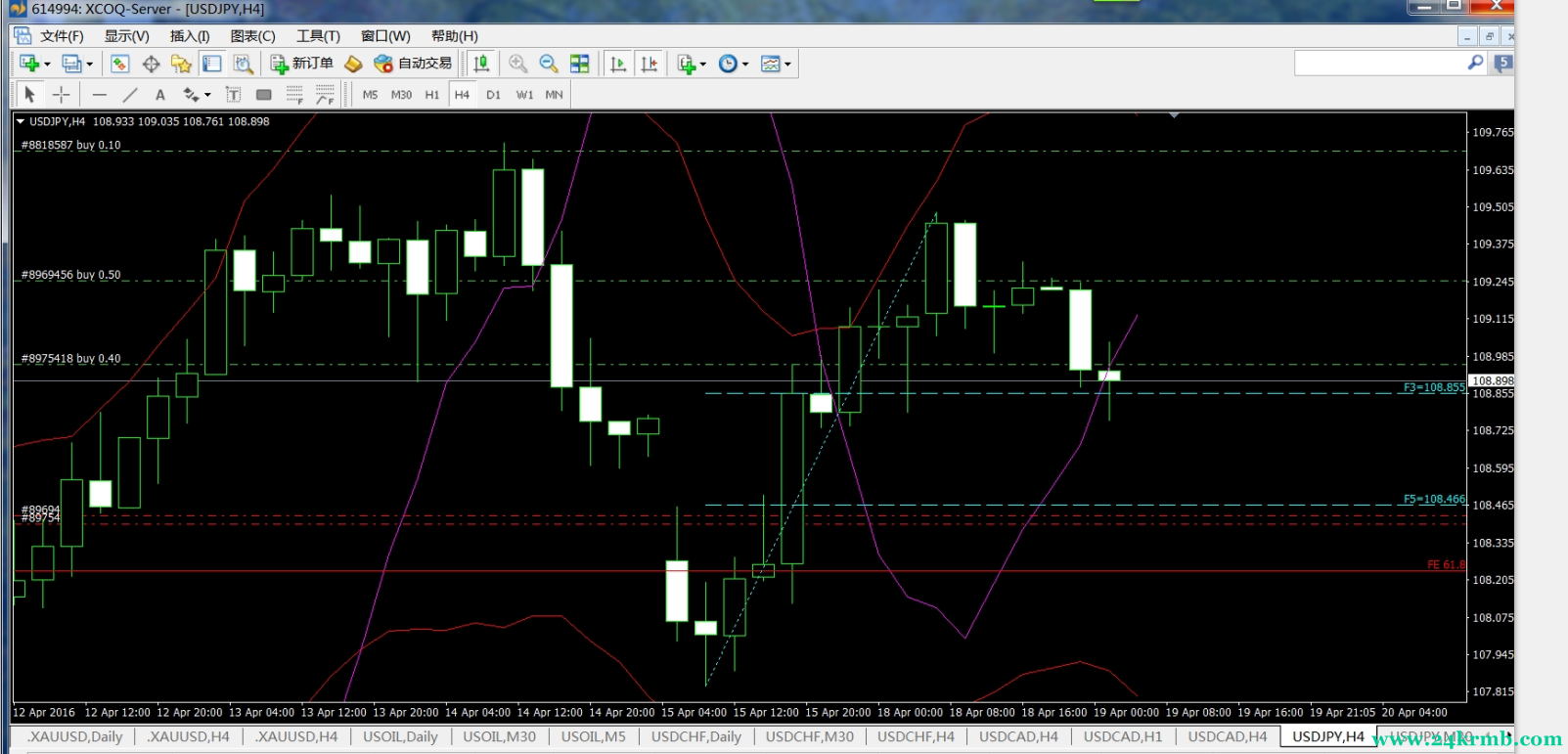Switch to the USOIL,Daily chart tab
Viewport: 1568px width, 754px height.
click(400, 736)
